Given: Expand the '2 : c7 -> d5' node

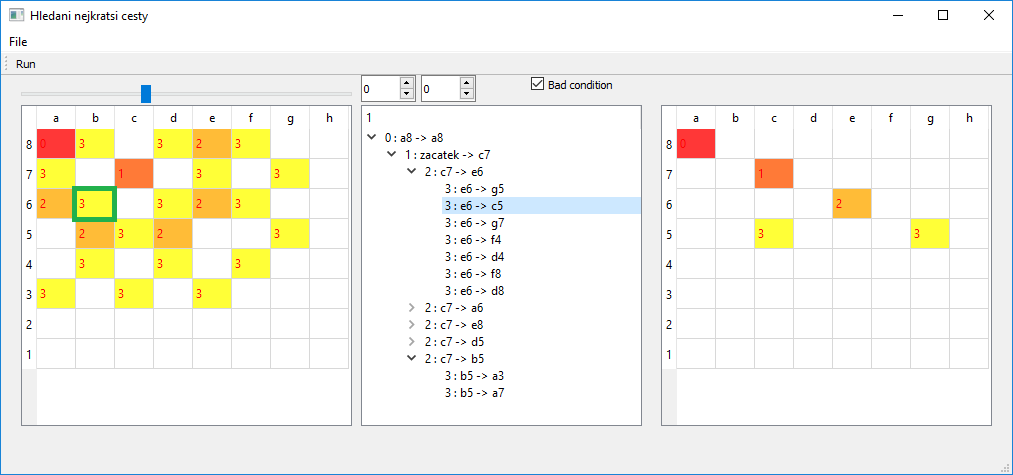Looking at the screenshot, I should [x=412, y=341].
